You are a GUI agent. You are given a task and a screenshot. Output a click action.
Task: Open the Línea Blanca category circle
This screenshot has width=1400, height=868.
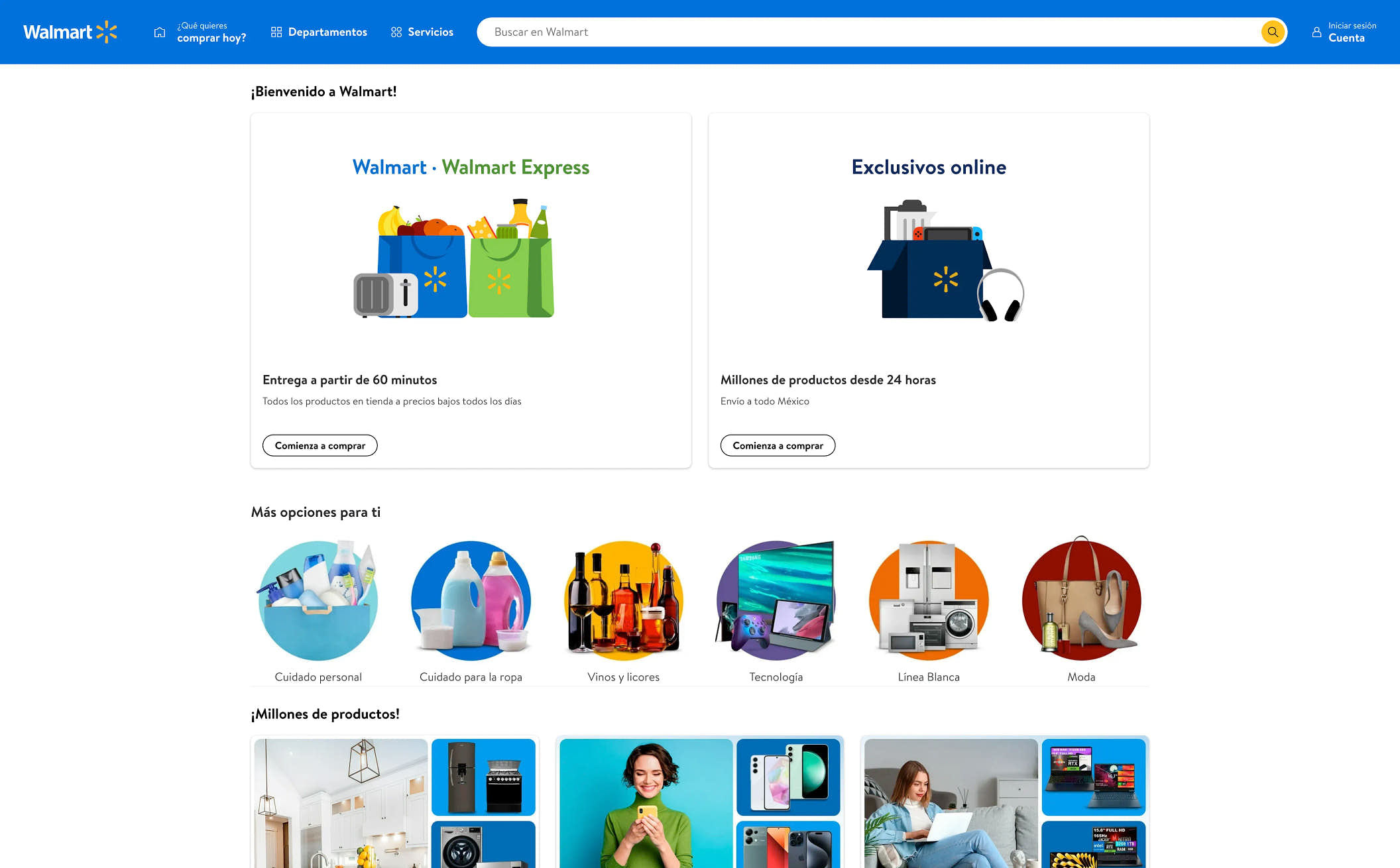click(x=929, y=600)
